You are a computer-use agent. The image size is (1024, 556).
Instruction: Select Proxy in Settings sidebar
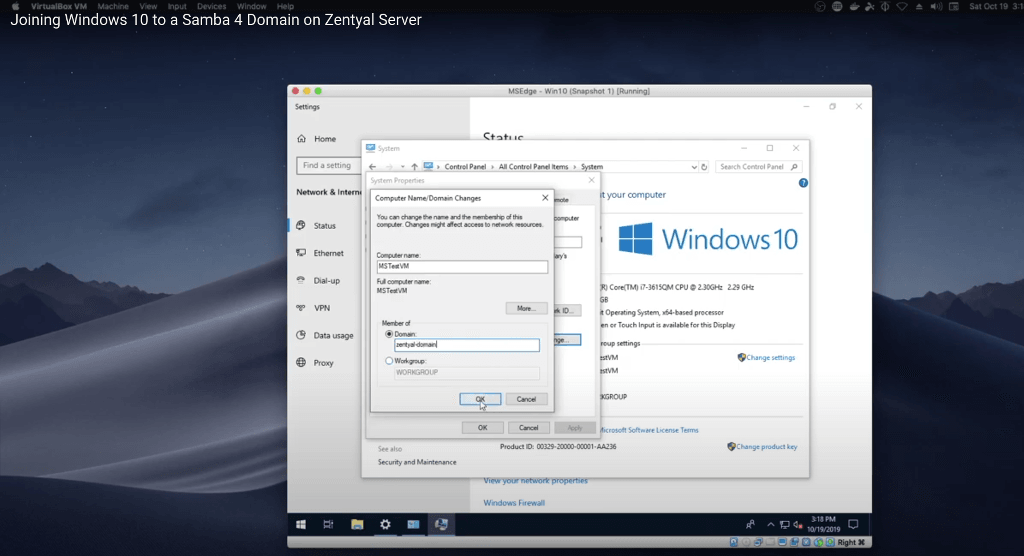[x=325, y=363]
